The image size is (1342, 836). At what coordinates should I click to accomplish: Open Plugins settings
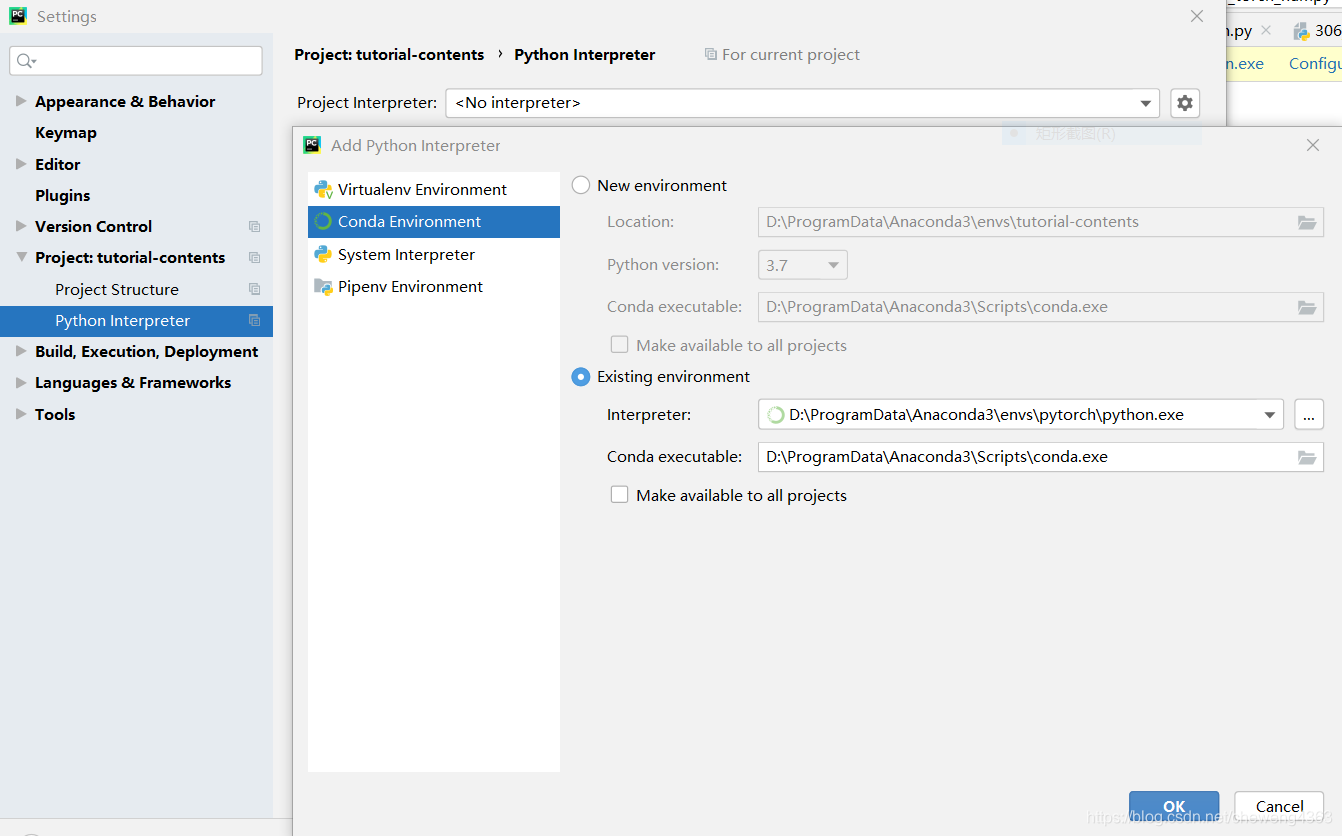pos(63,195)
